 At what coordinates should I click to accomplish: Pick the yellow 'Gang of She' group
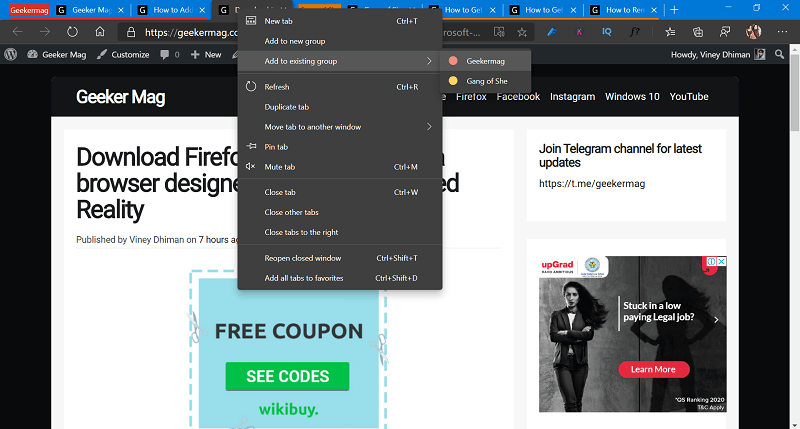485,81
